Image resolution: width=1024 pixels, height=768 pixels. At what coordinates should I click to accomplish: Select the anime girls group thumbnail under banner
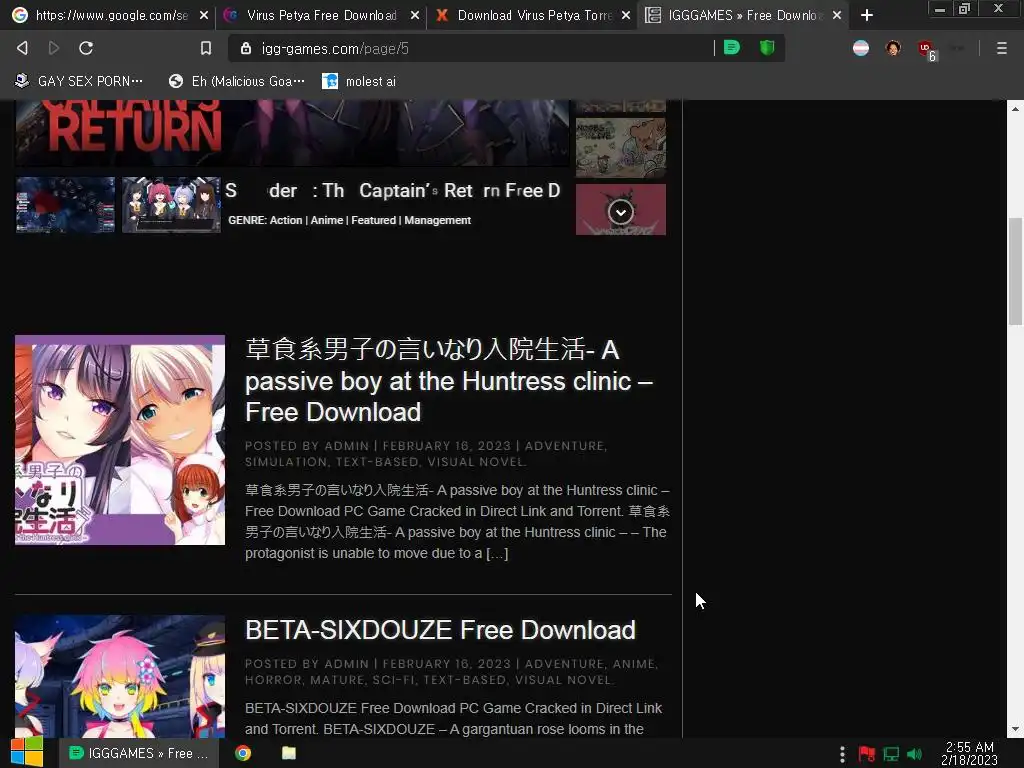(x=171, y=204)
